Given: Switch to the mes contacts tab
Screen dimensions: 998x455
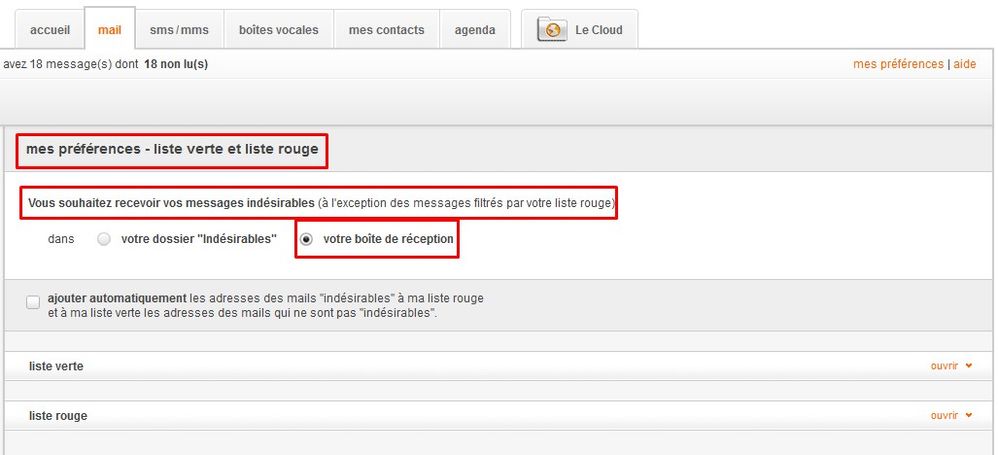Looking at the screenshot, I should 386,30.
